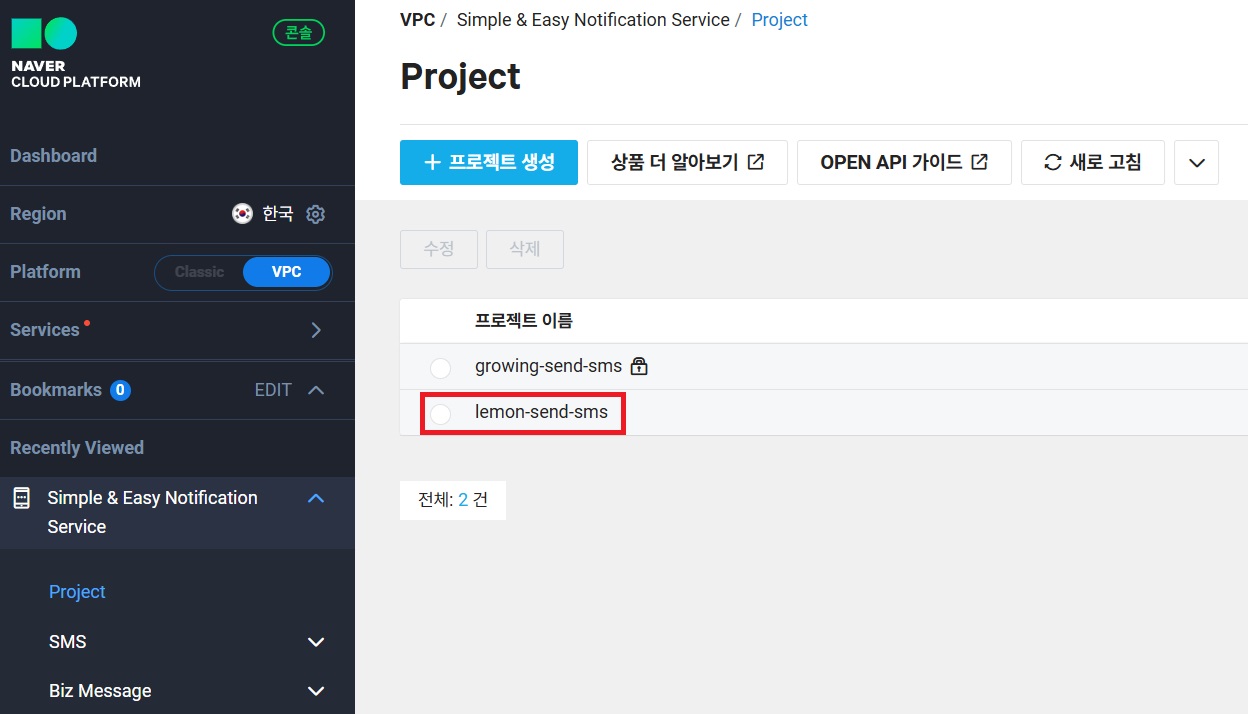Click growing-send-sms project name
Screen dimensions: 1248x714
[548, 366]
